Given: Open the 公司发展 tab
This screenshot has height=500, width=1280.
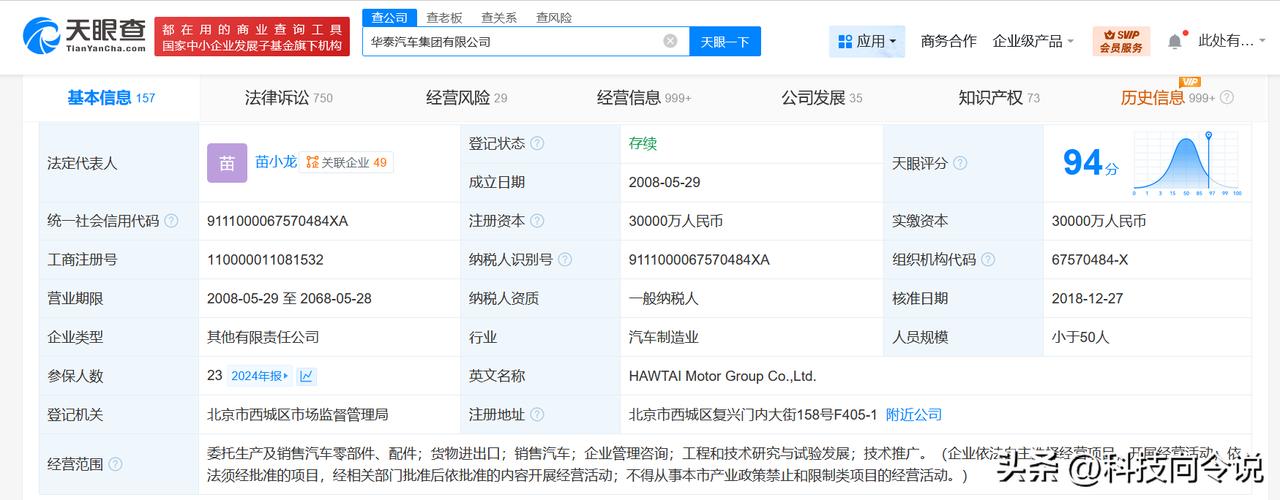Looking at the screenshot, I should coord(822,98).
